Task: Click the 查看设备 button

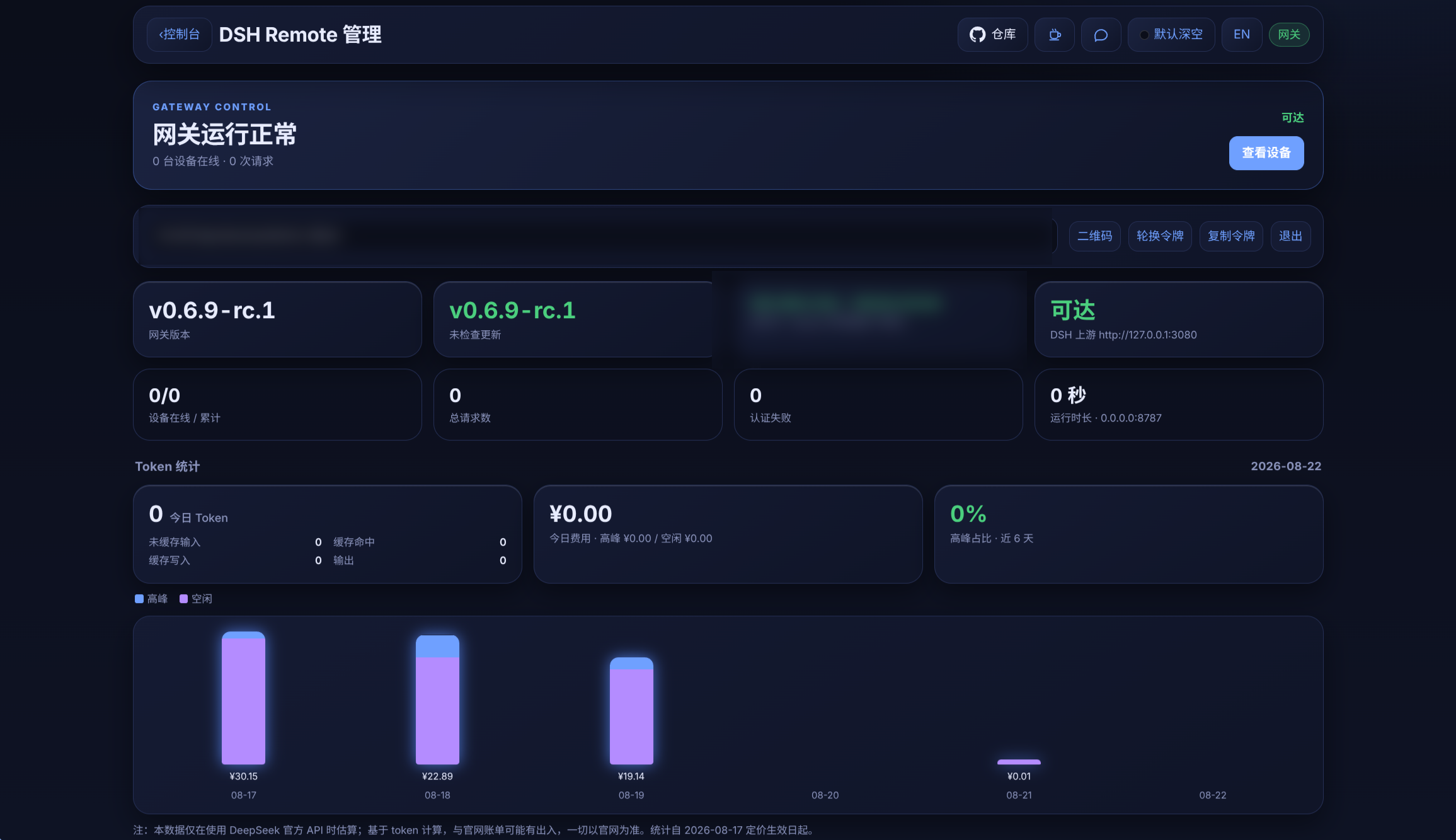Action: point(1266,153)
